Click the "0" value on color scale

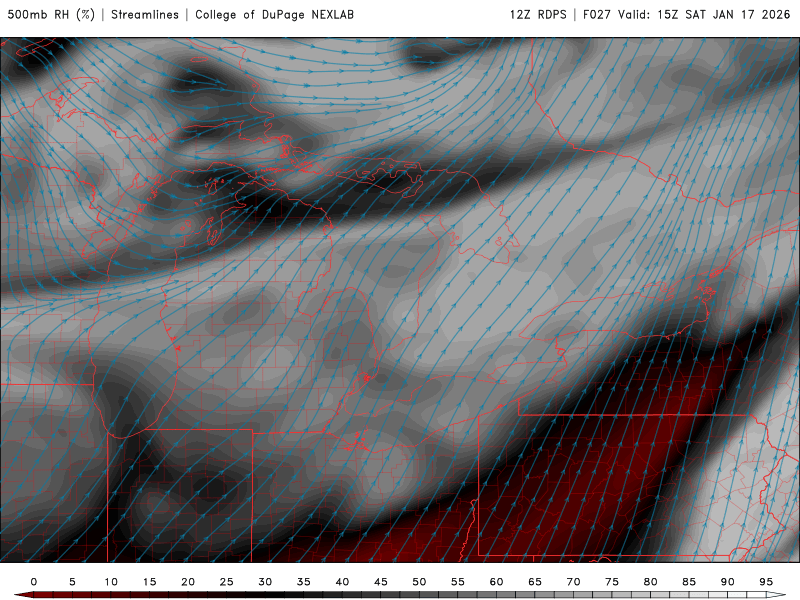tap(34, 582)
